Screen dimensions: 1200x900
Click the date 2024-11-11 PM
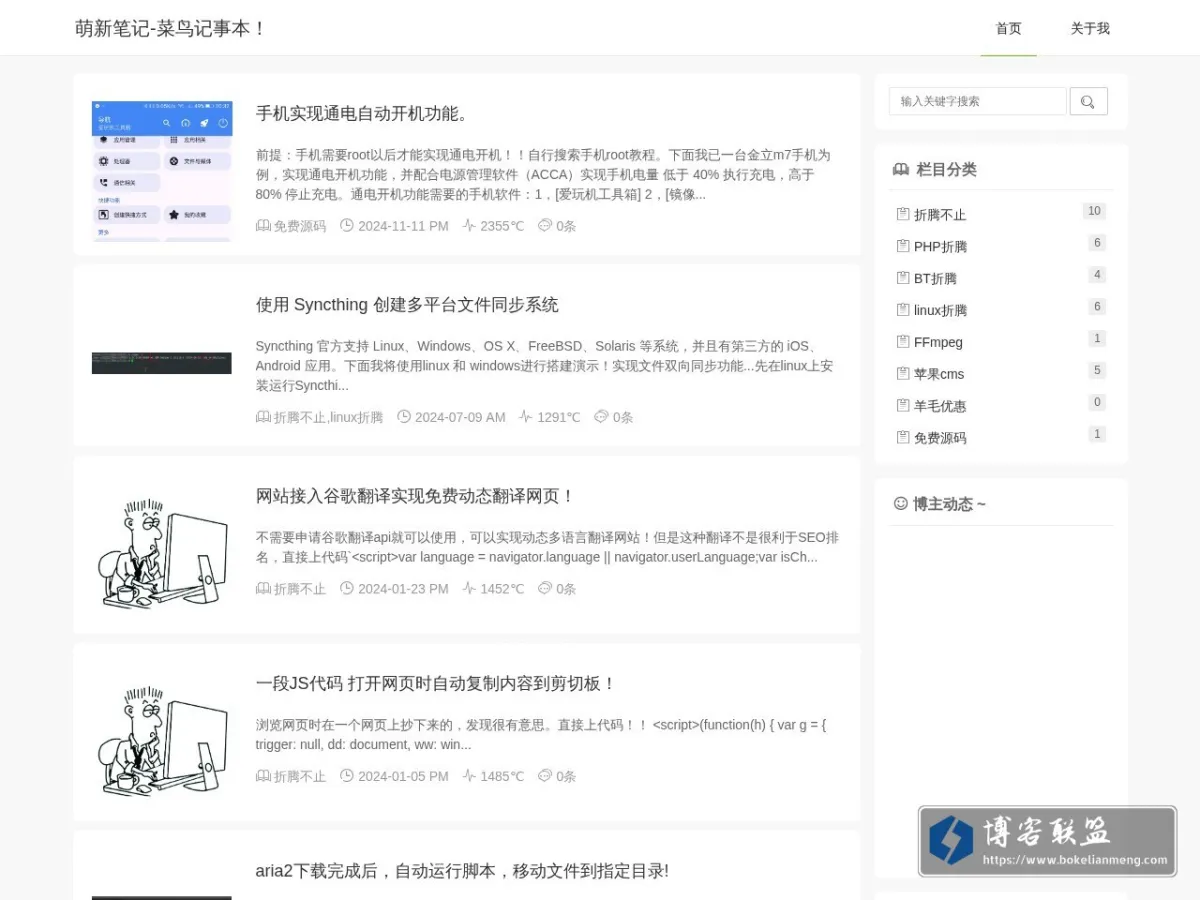pyautogui.click(x=403, y=226)
